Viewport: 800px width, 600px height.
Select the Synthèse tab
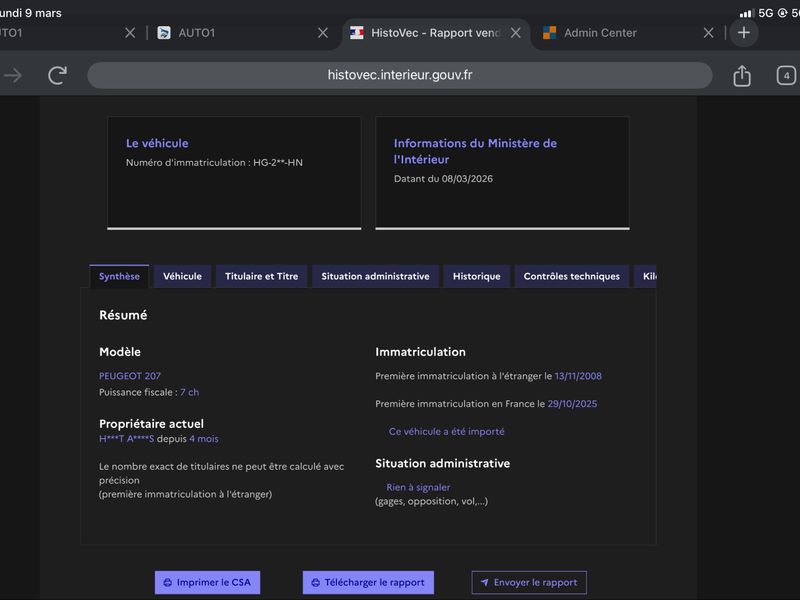click(119, 277)
